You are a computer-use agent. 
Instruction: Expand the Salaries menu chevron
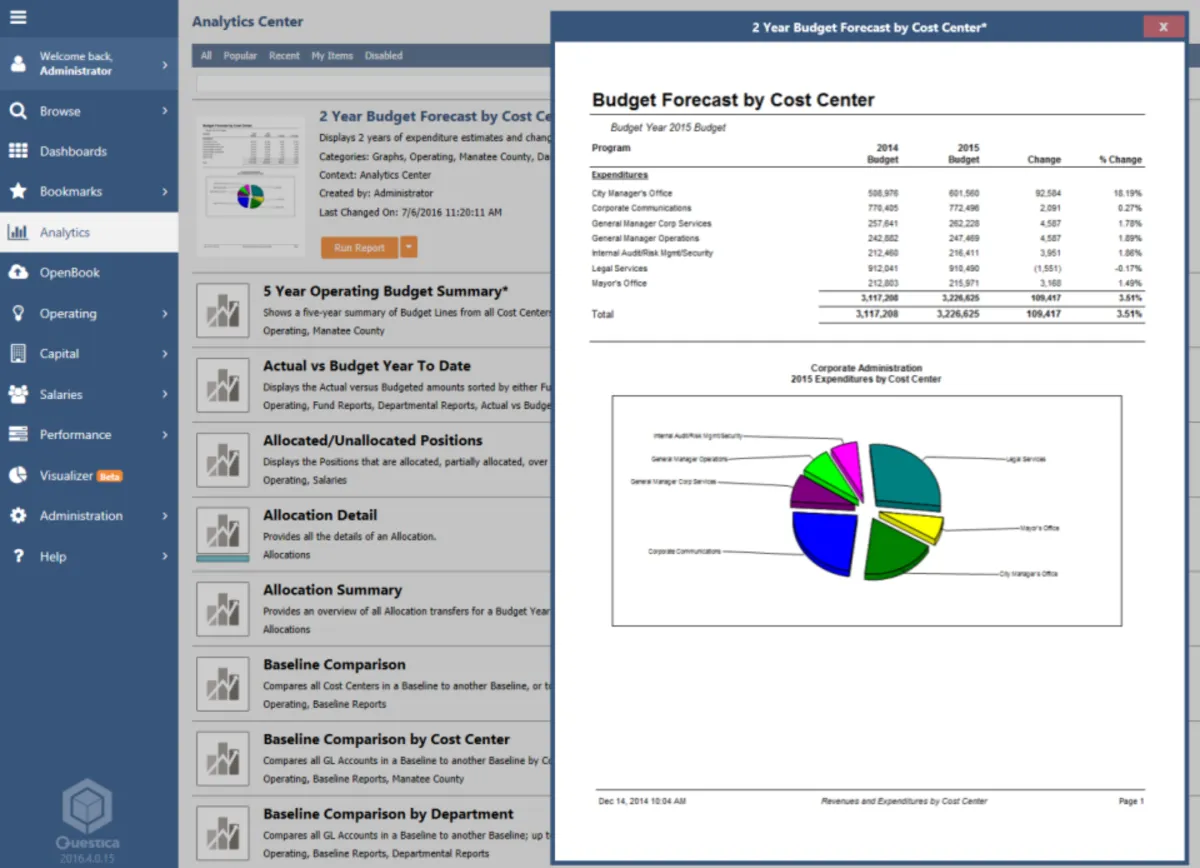(x=165, y=394)
